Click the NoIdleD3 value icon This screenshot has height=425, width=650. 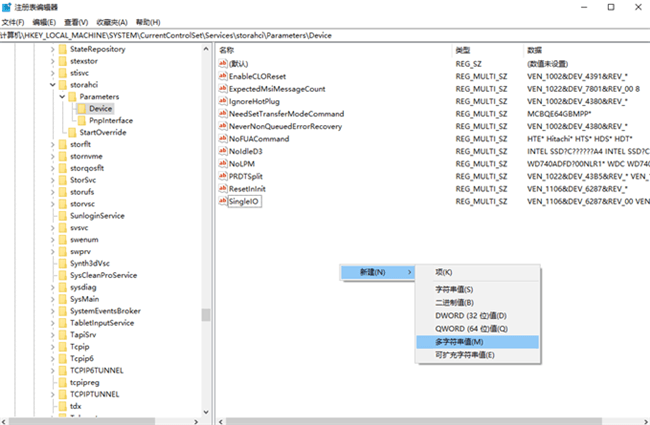[223, 151]
